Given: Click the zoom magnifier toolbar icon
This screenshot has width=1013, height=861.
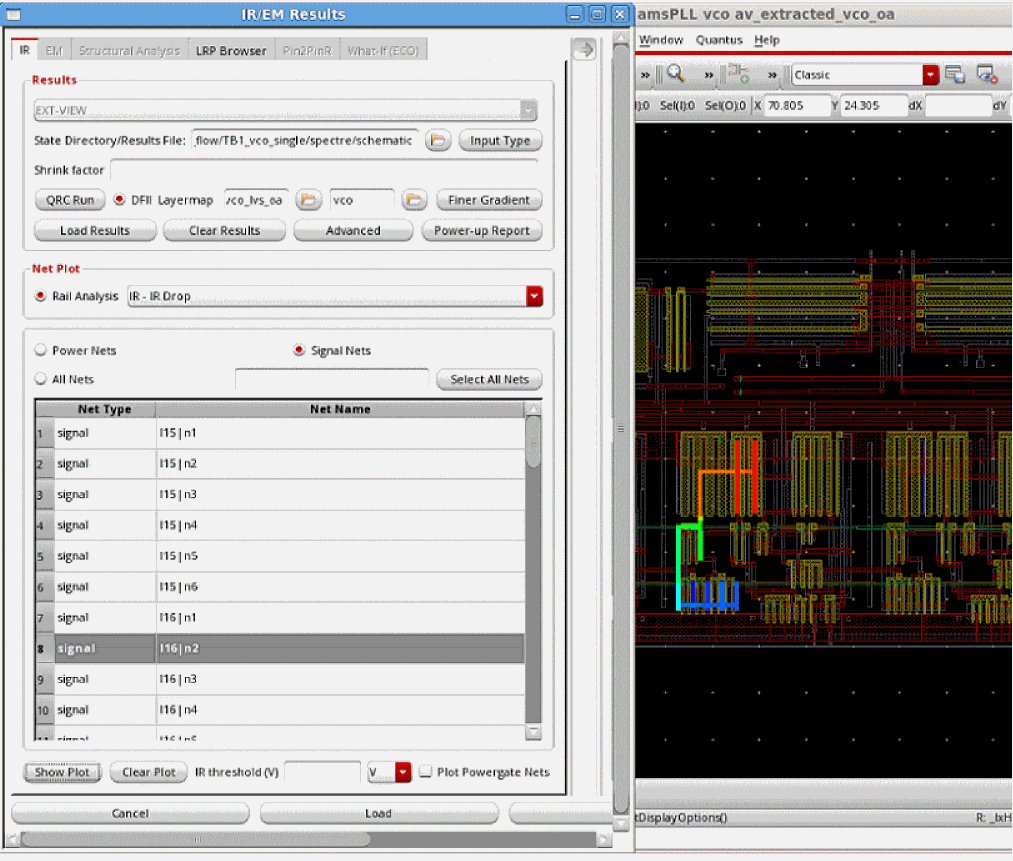Looking at the screenshot, I should click(675, 75).
